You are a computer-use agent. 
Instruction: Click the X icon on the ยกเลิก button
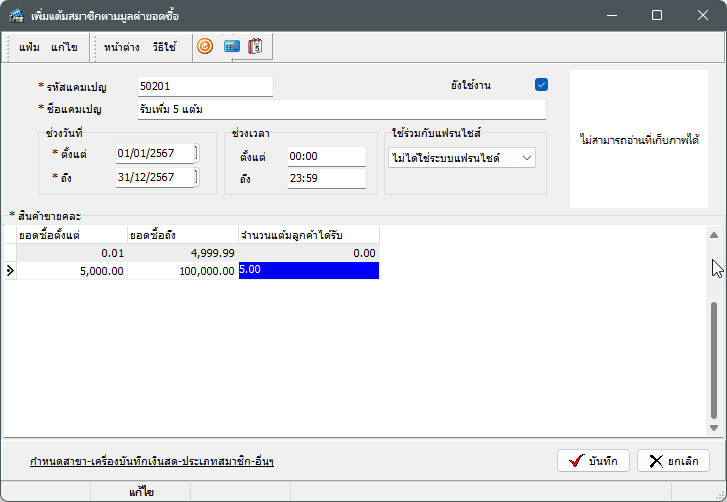pos(656,461)
